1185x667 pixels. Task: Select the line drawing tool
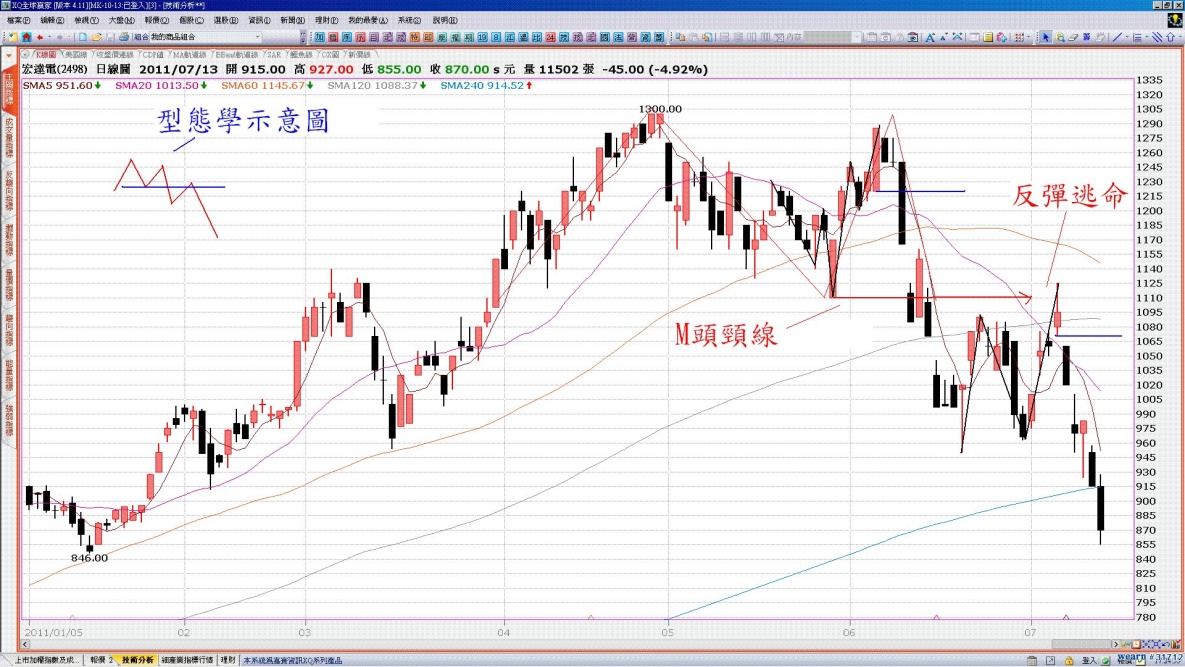[1117, 37]
